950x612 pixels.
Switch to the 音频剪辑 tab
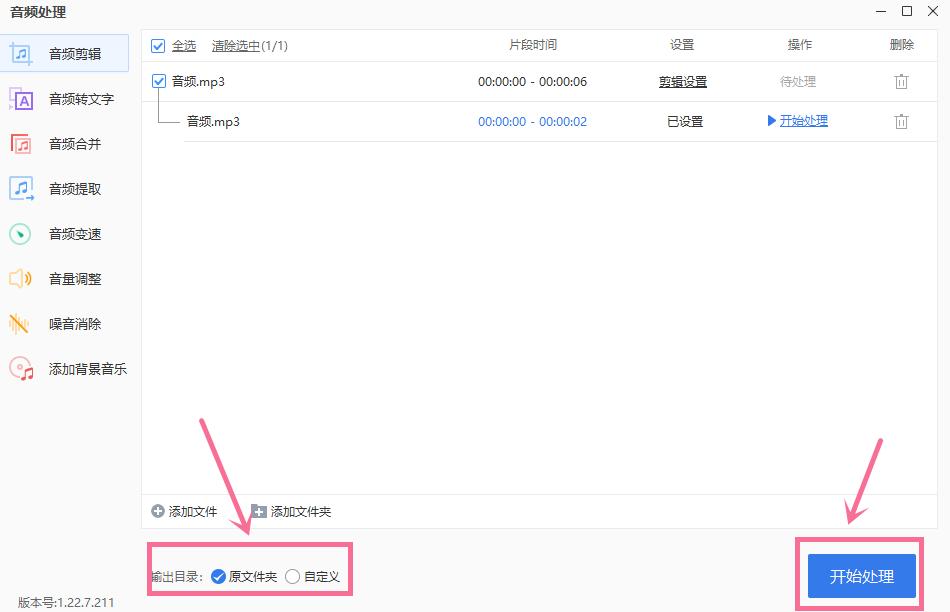pos(64,53)
